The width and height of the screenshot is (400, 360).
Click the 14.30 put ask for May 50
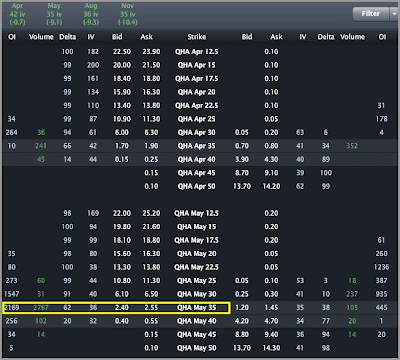coord(271,348)
